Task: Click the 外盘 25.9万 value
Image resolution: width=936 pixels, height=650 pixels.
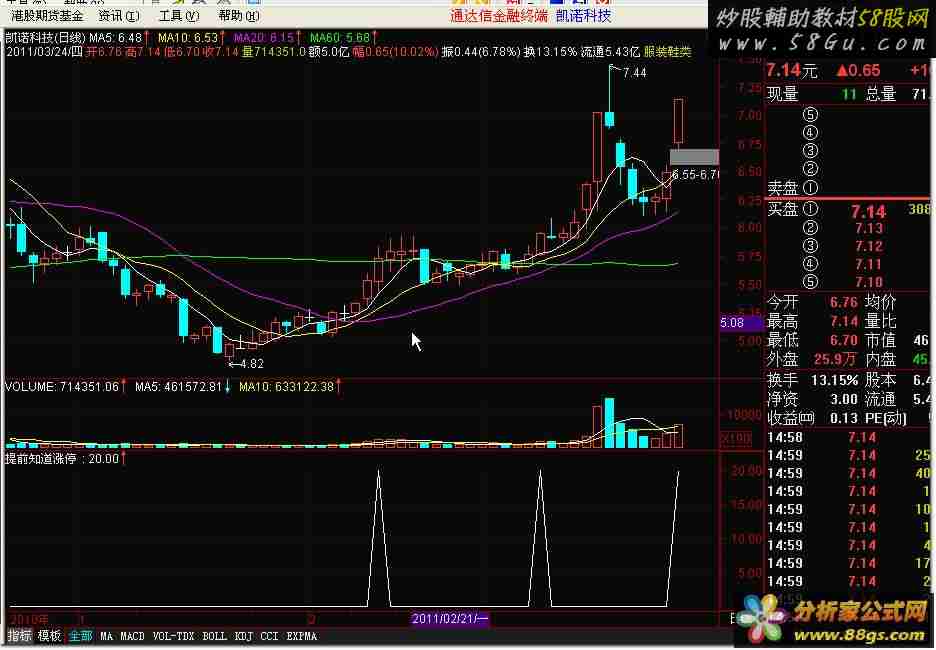Action: tap(836, 359)
